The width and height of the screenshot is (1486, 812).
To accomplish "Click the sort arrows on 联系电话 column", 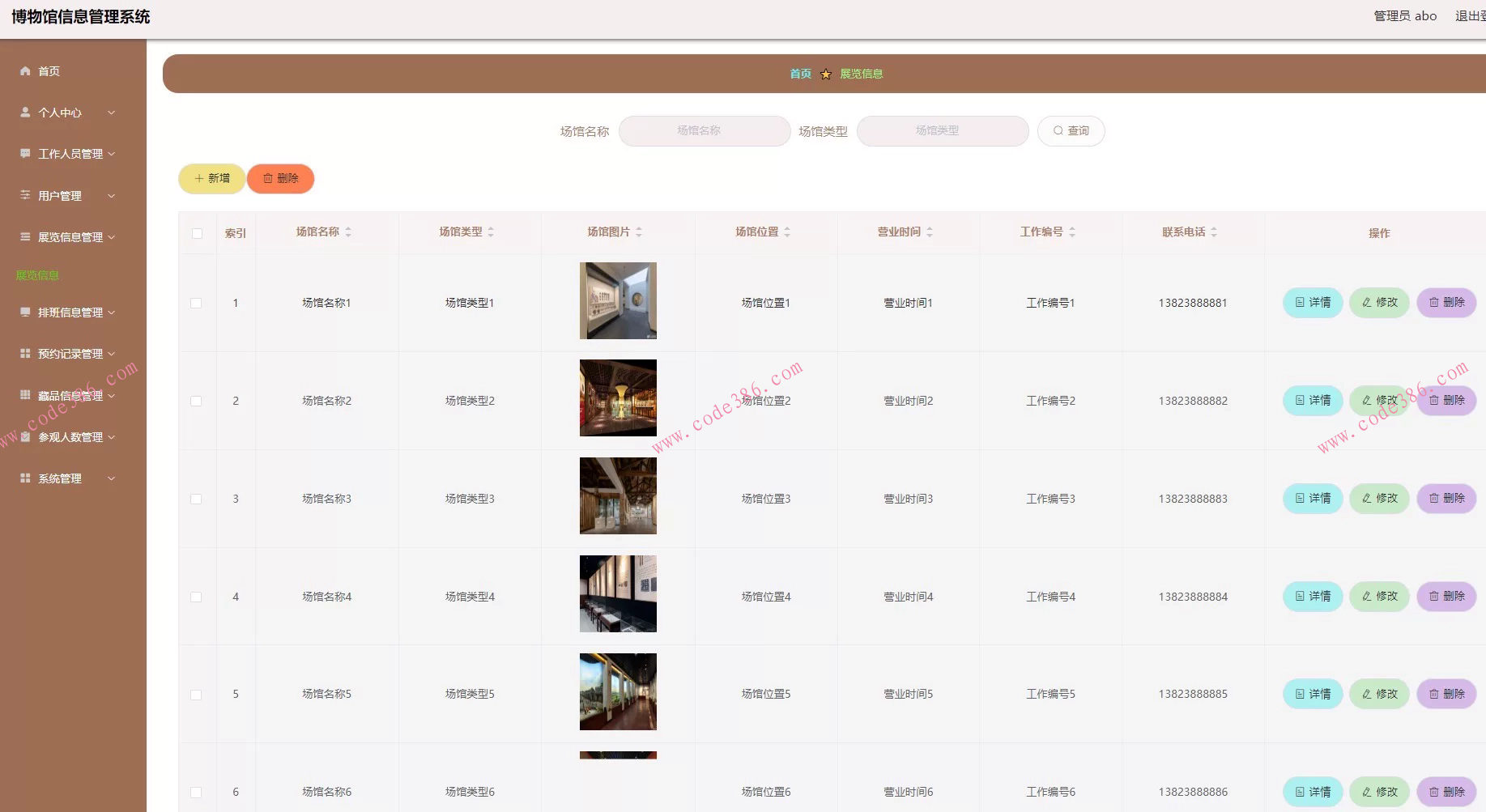I will (1214, 232).
